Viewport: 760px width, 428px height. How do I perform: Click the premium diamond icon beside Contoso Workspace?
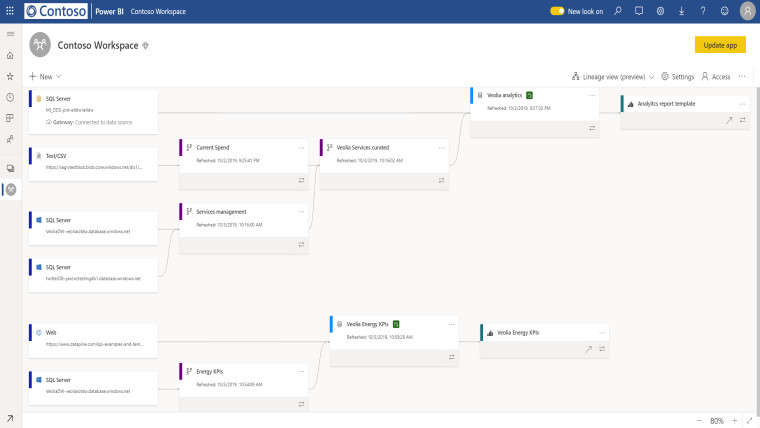pos(145,46)
